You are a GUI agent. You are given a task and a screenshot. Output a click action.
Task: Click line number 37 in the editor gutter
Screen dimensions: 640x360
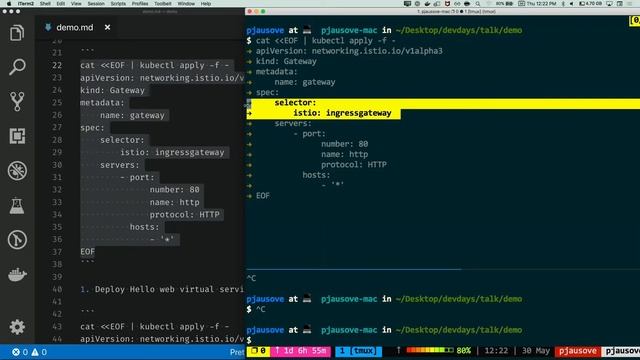(57, 252)
